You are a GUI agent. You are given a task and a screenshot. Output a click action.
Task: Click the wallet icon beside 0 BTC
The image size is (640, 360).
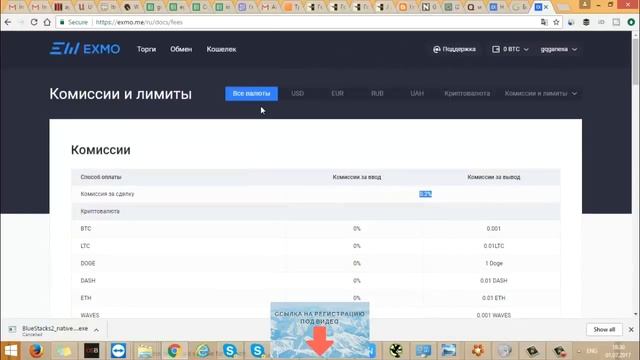click(496, 49)
